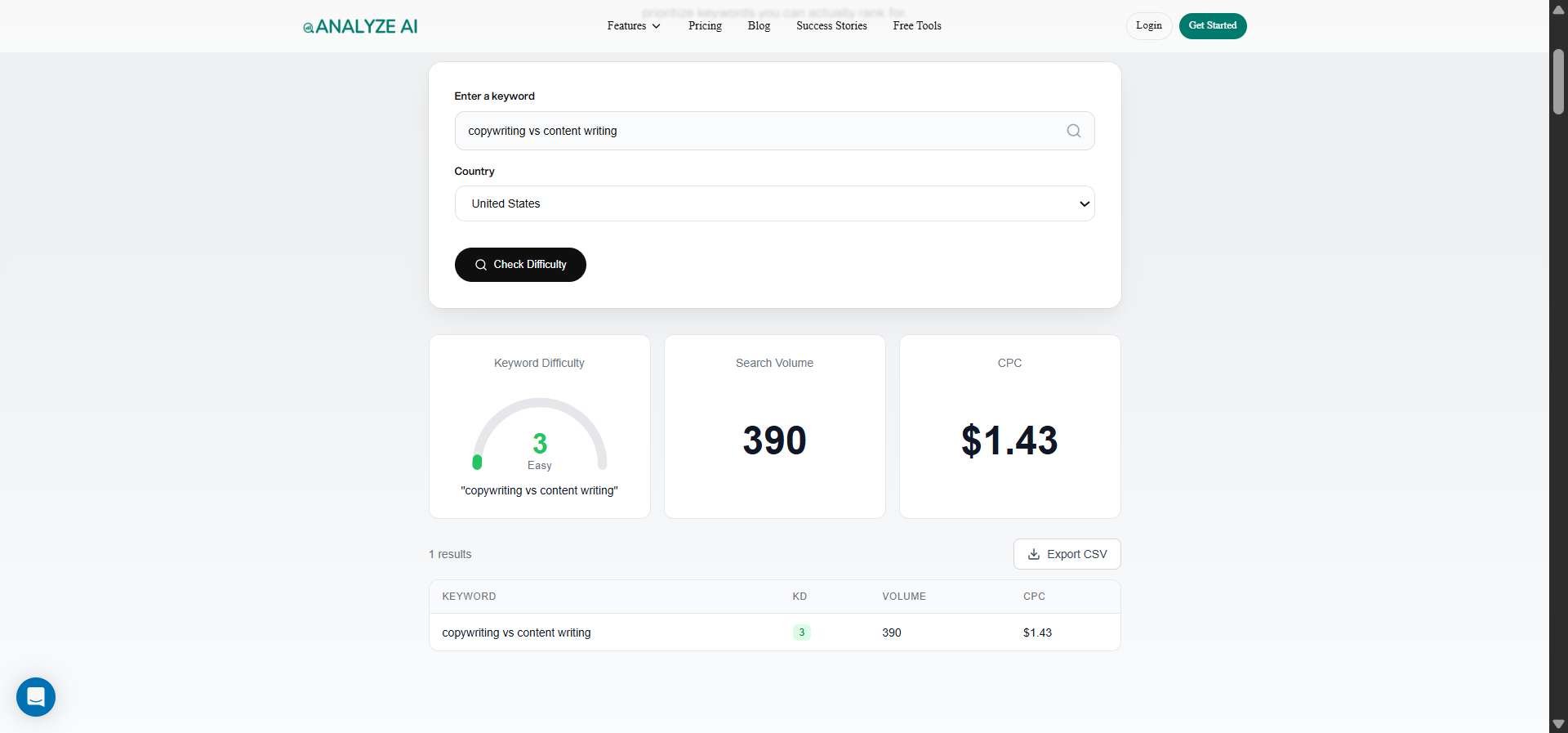
Task: Click into the Enter a keyword field
Action: [x=759, y=131]
